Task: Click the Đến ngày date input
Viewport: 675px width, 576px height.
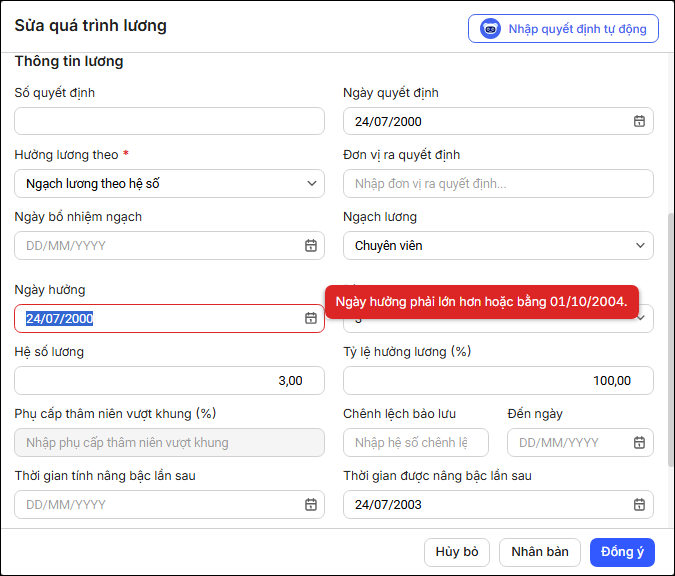Action: (x=580, y=442)
